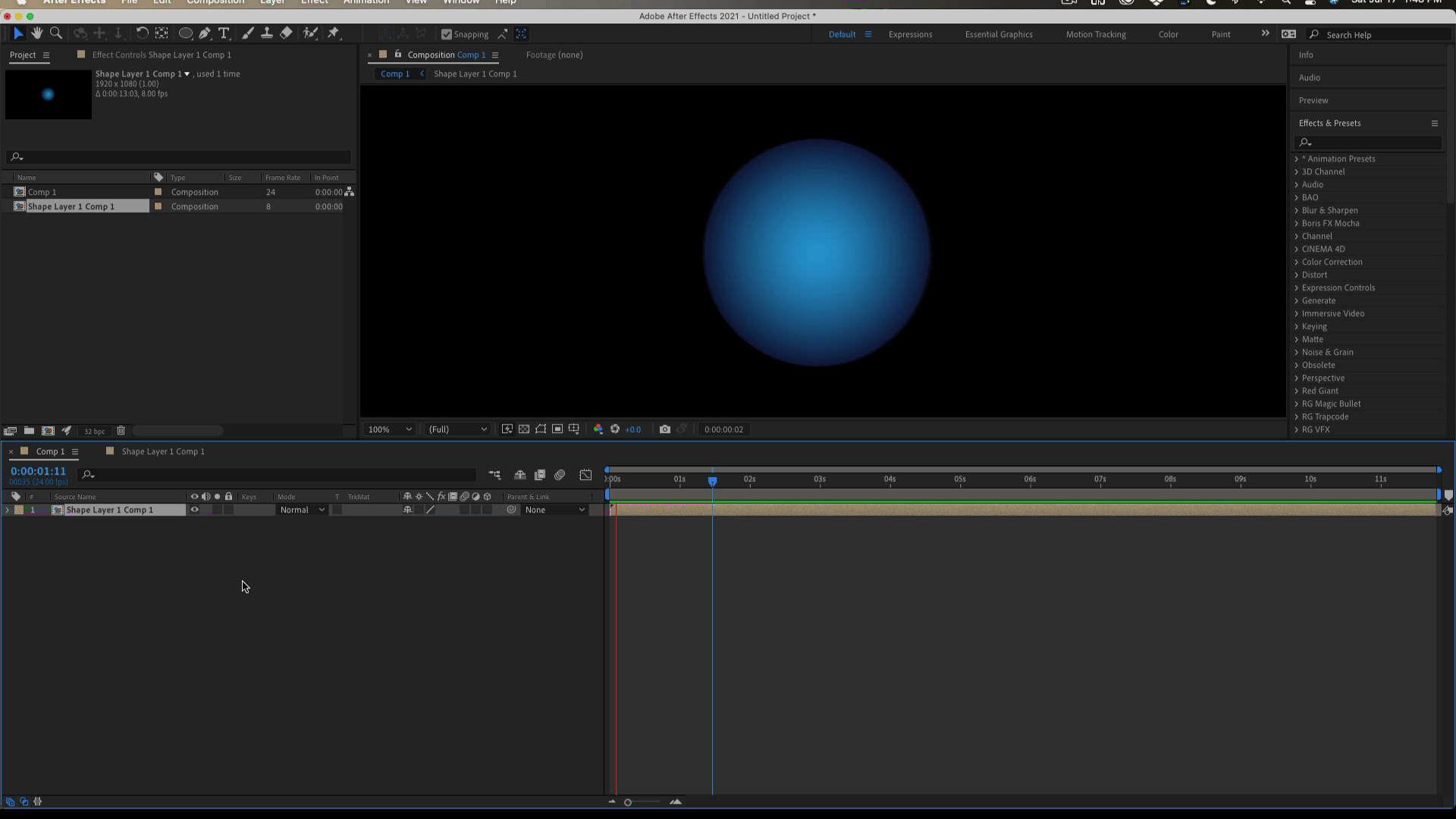The image size is (1456, 819).
Task: Switch to Shape Layer 1 Comp 1 timeline tab
Action: click(x=162, y=452)
